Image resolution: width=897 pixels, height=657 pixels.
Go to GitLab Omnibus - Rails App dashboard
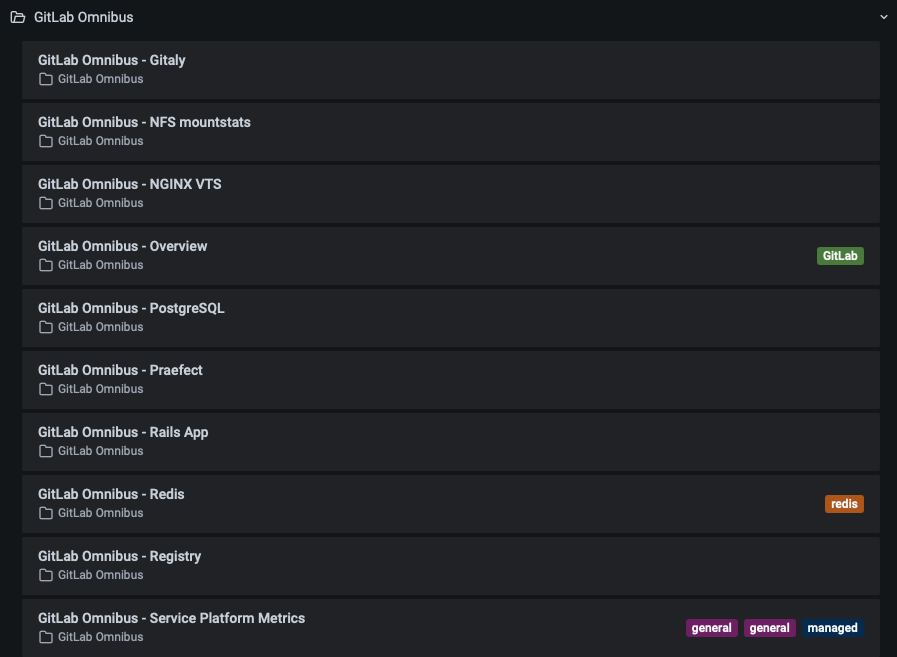coord(123,432)
